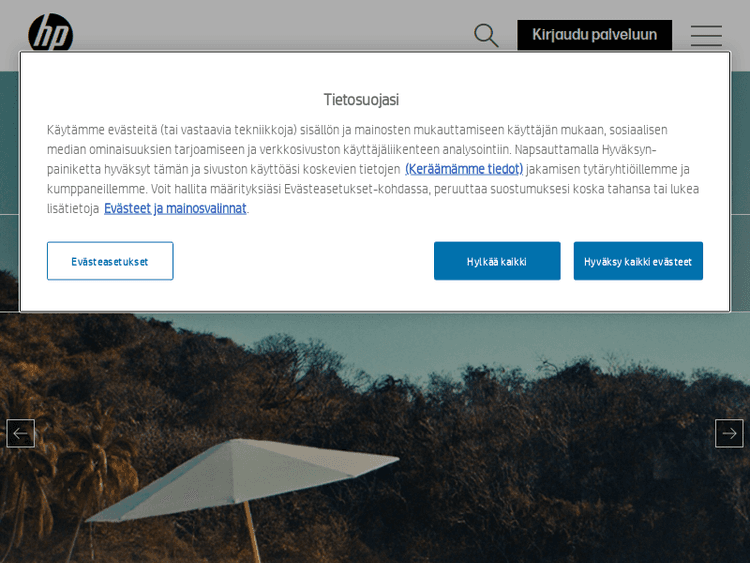The width and height of the screenshot is (750, 563).
Task: Open Evästeasetukset cookie settings
Action: click(x=110, y=261)
